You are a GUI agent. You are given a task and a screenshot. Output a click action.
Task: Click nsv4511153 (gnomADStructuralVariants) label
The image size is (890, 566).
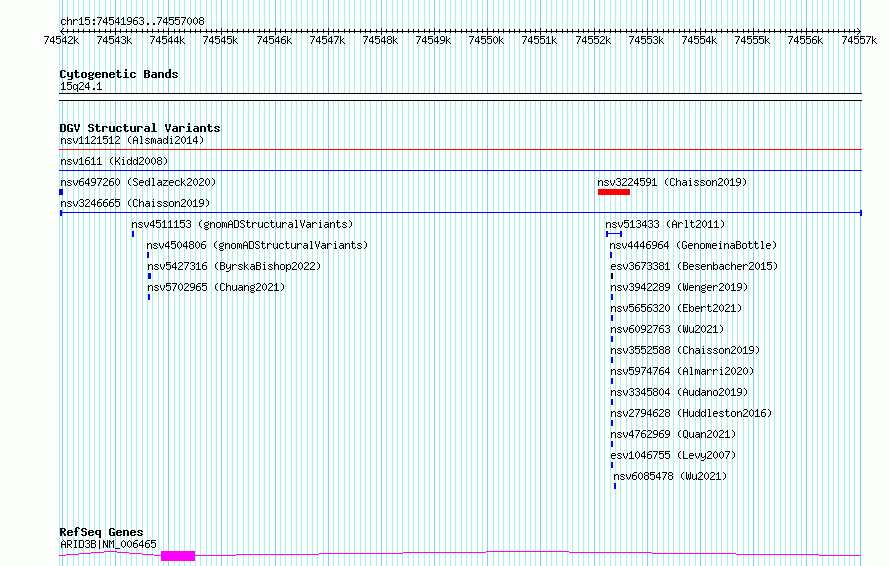[242, 224]
